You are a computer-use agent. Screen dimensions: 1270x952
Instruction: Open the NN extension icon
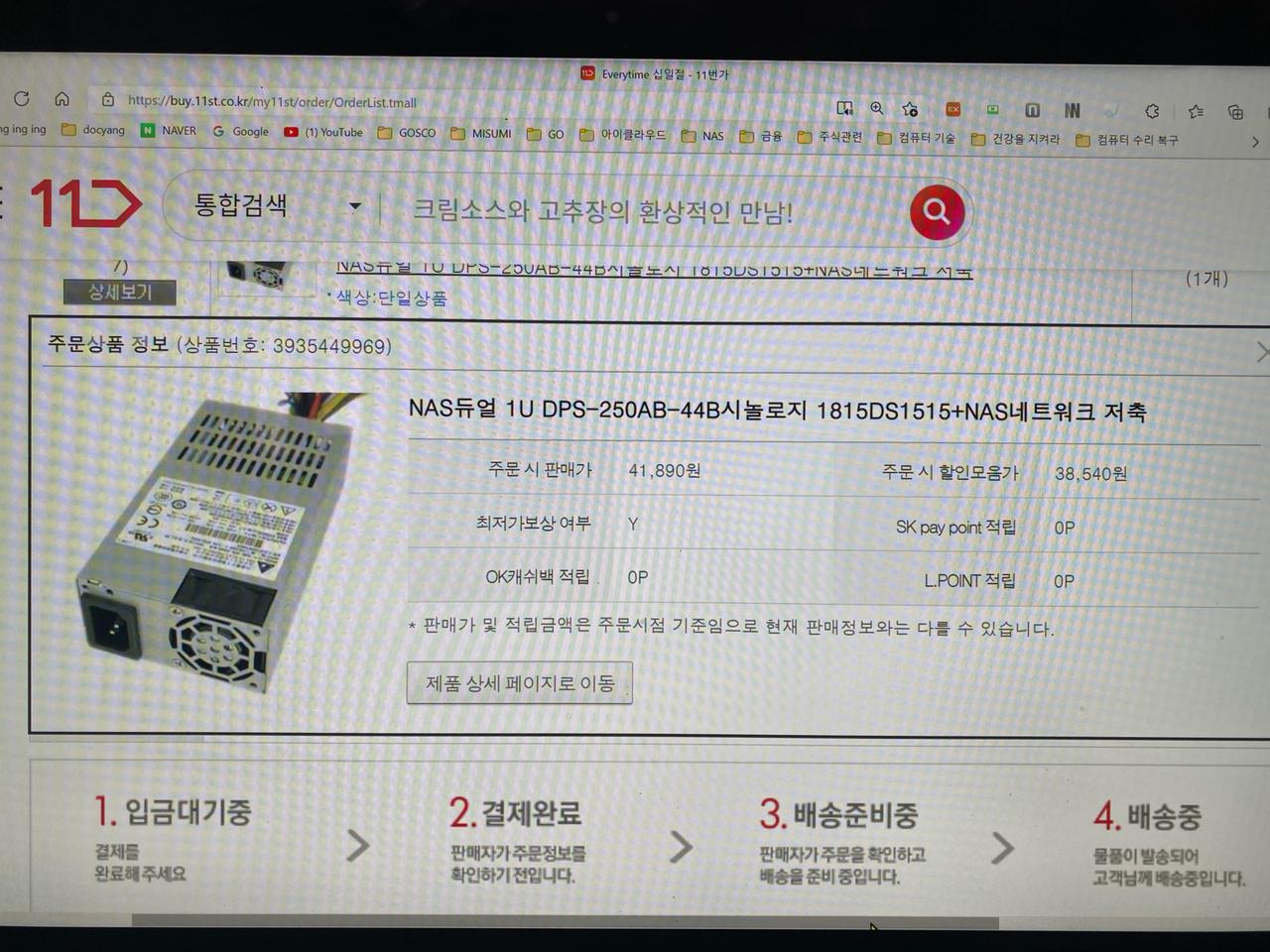tap(1072, 111)
